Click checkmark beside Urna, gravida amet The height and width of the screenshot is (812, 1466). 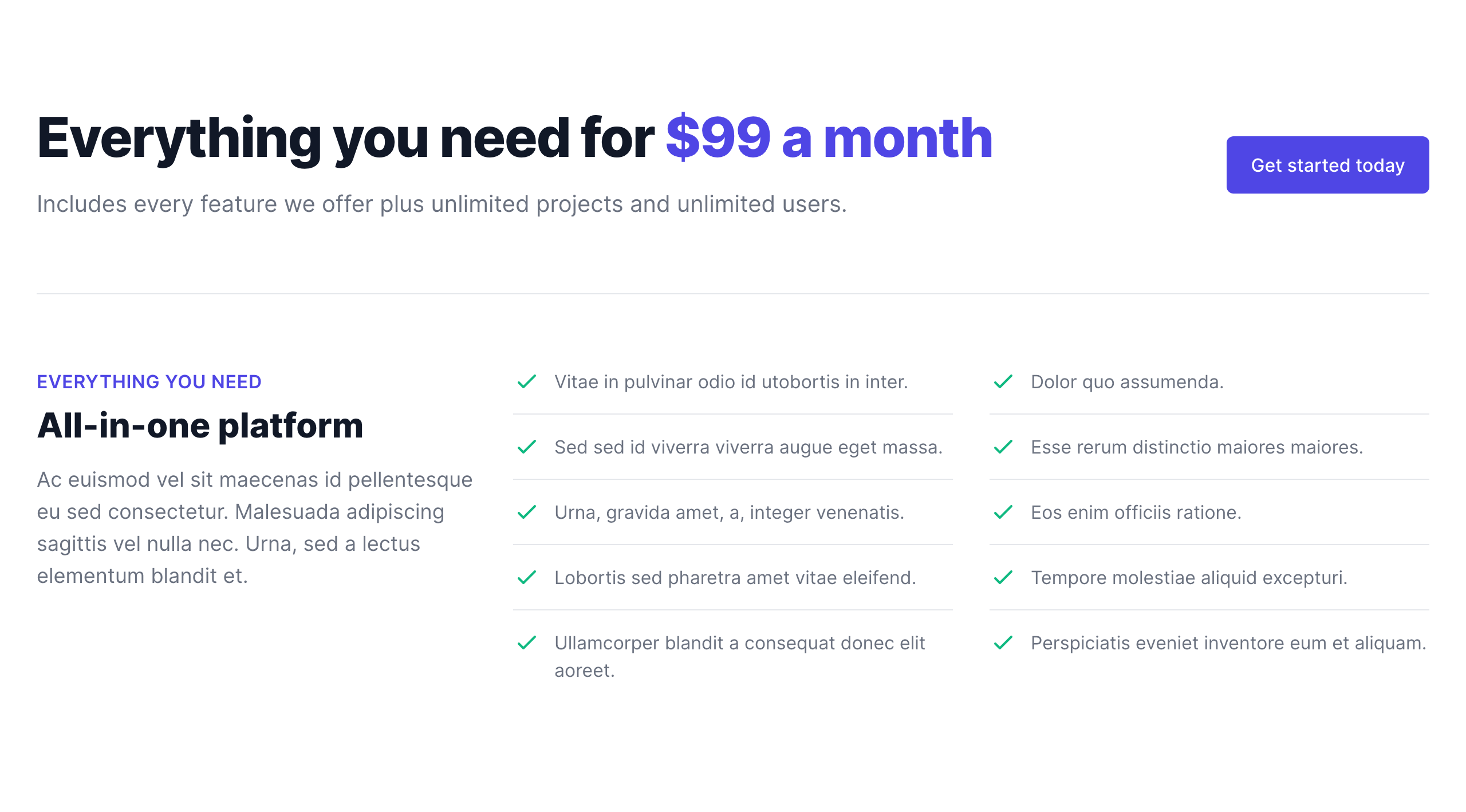click(x=526, y=512)
